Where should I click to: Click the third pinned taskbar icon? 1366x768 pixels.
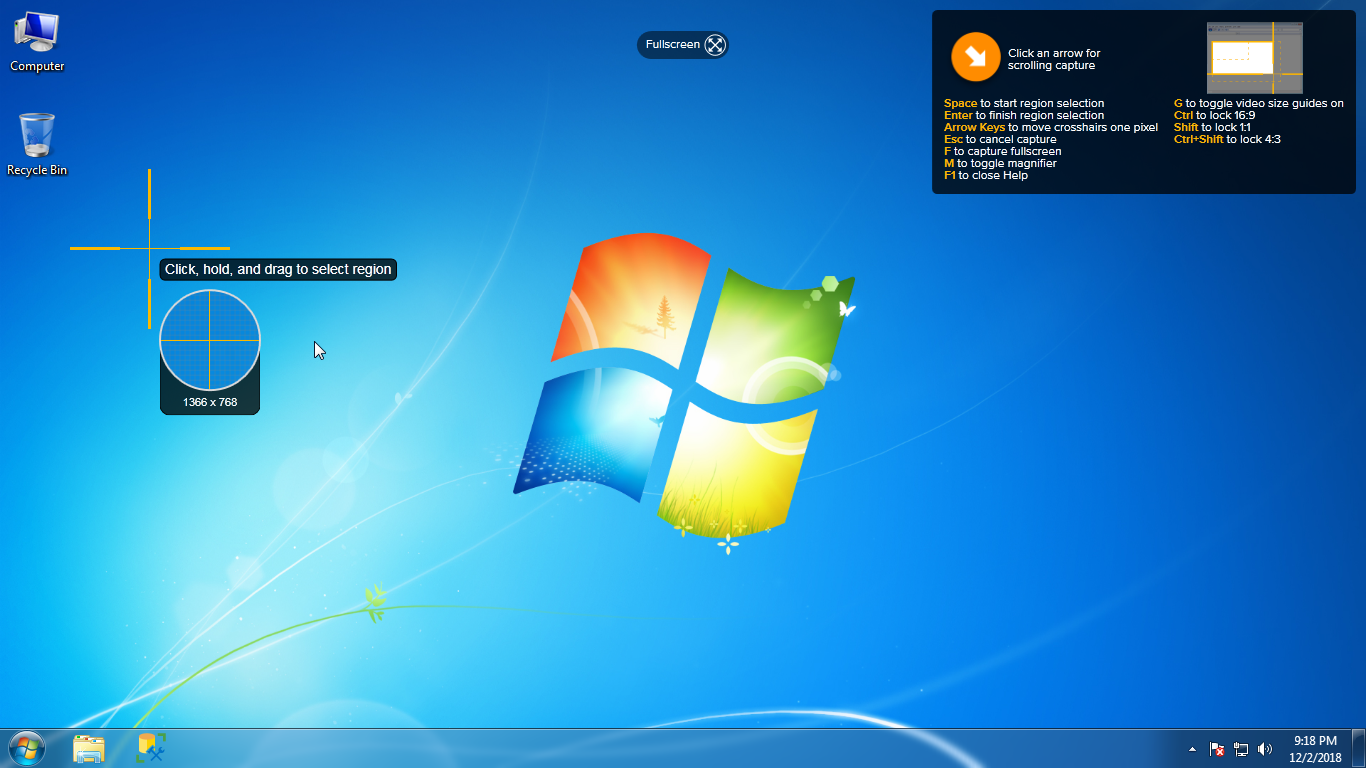[151, 748]
